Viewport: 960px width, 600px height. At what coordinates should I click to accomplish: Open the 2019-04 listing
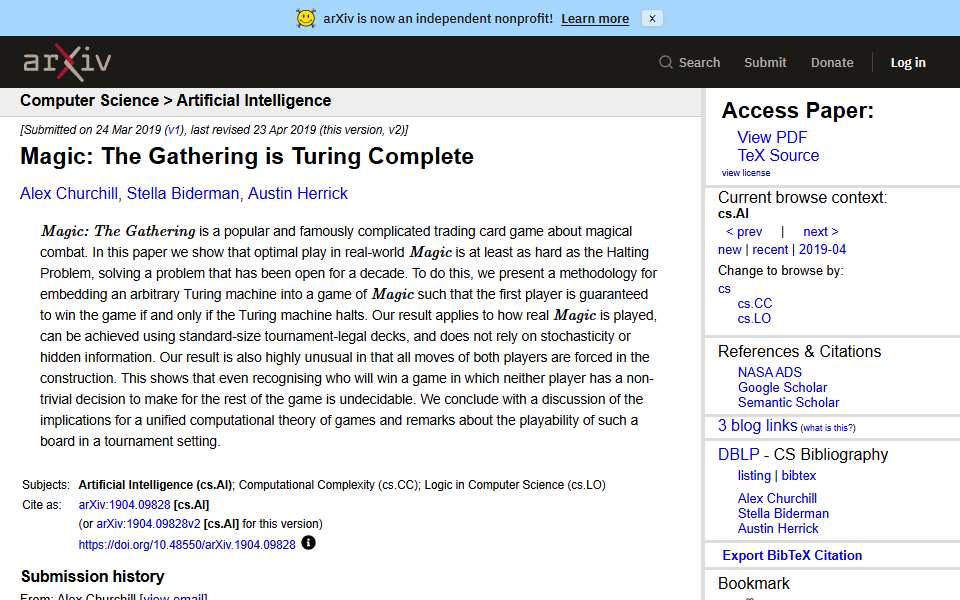tap(822, 250)
